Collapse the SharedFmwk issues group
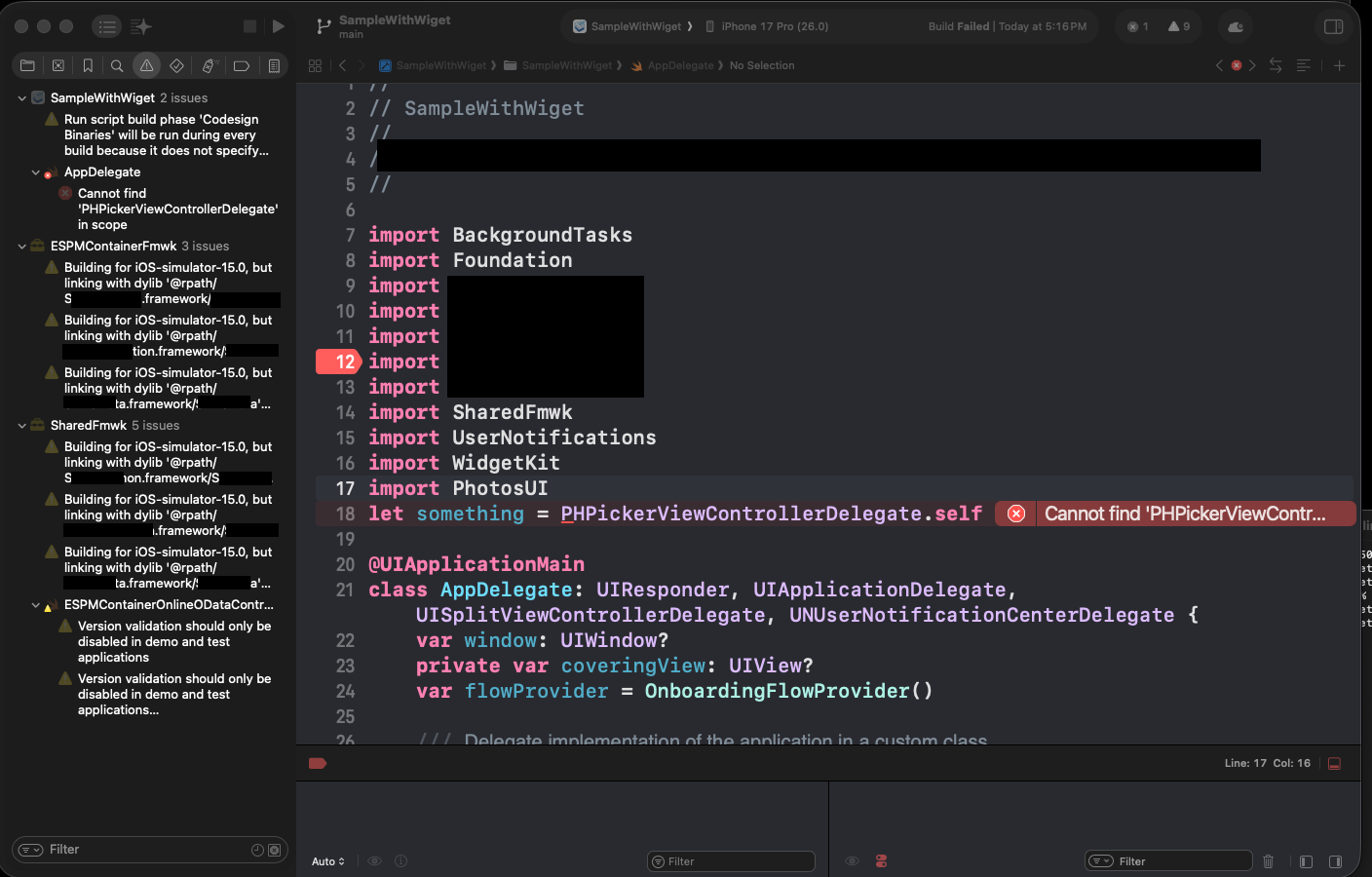 click(22, 426)
